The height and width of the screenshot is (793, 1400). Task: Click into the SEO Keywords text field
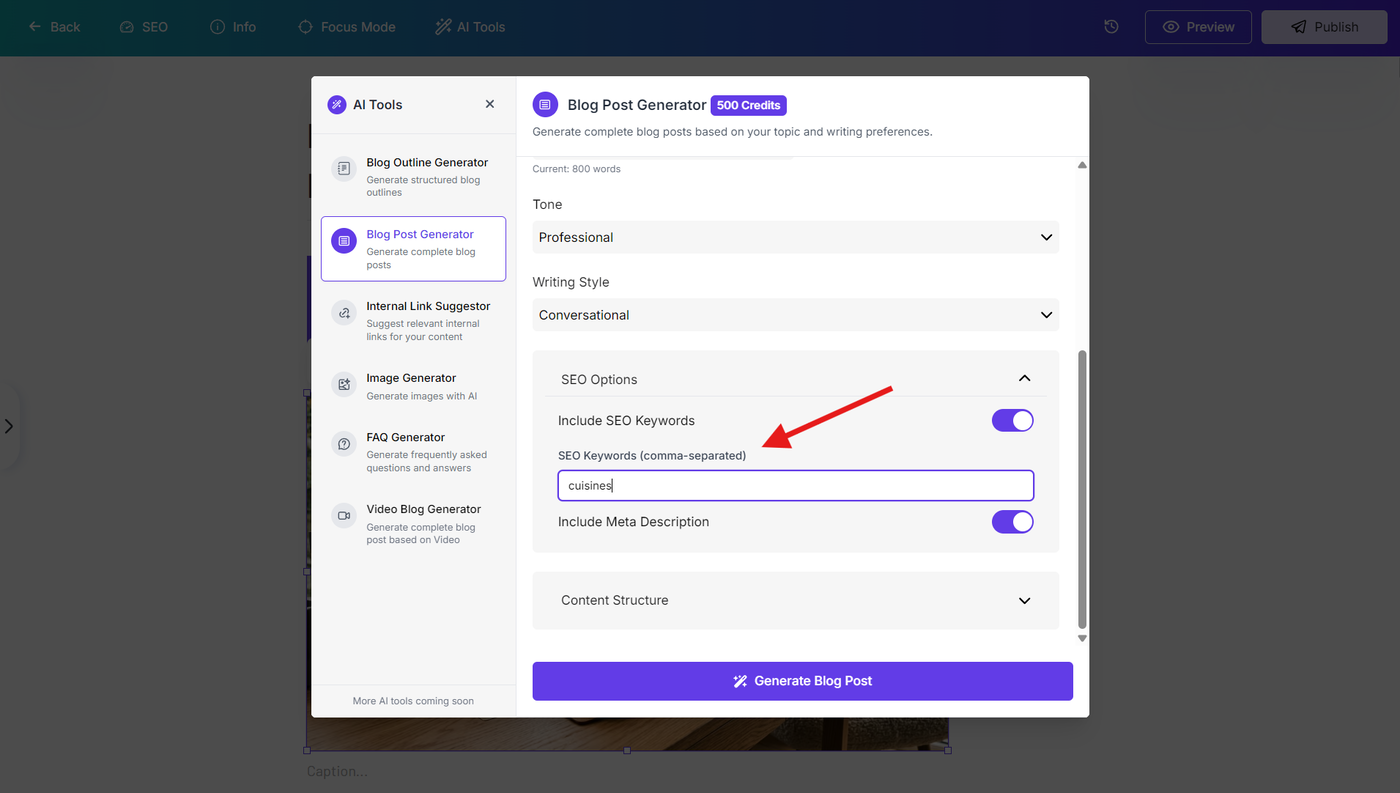[795, 486]
